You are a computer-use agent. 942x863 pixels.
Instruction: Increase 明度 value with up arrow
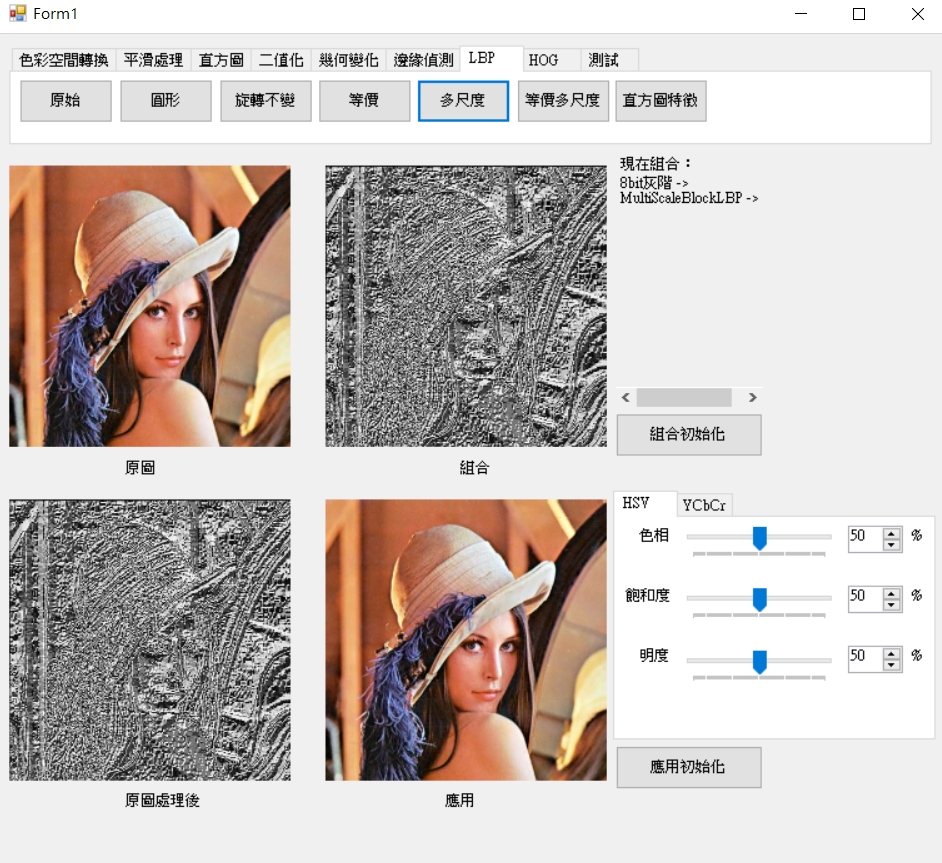[892, 653]
